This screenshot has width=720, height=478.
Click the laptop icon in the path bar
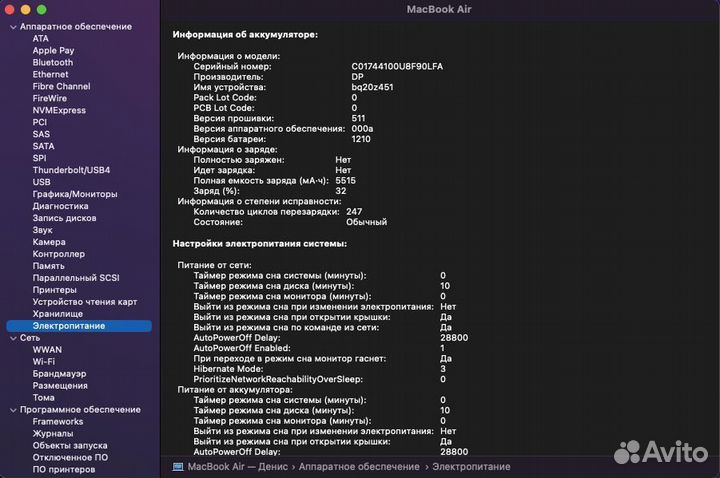tap(178, 467)
